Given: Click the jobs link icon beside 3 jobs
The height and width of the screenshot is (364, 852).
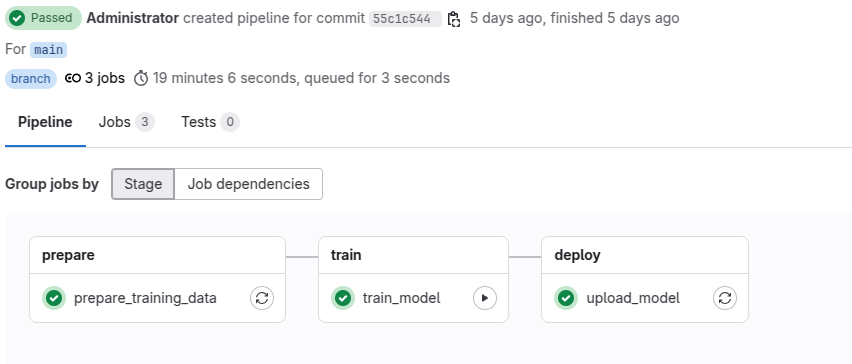Looking at the screenshot, I should coord(73,78).
